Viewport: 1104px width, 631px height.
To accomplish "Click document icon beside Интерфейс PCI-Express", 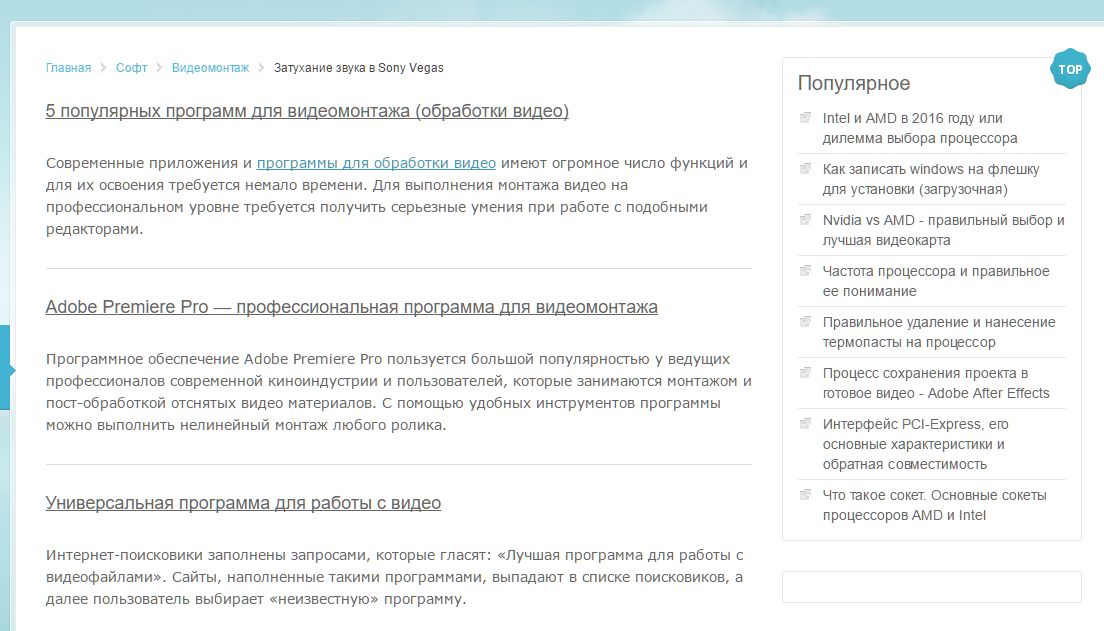I will [x=805, y=423].
